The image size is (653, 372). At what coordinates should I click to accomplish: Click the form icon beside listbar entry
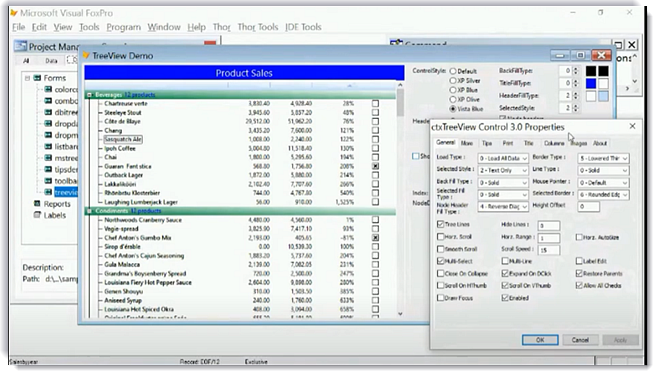48,146
